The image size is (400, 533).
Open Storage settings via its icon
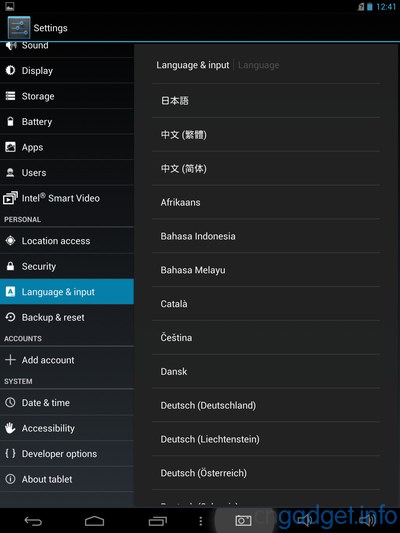11,96
